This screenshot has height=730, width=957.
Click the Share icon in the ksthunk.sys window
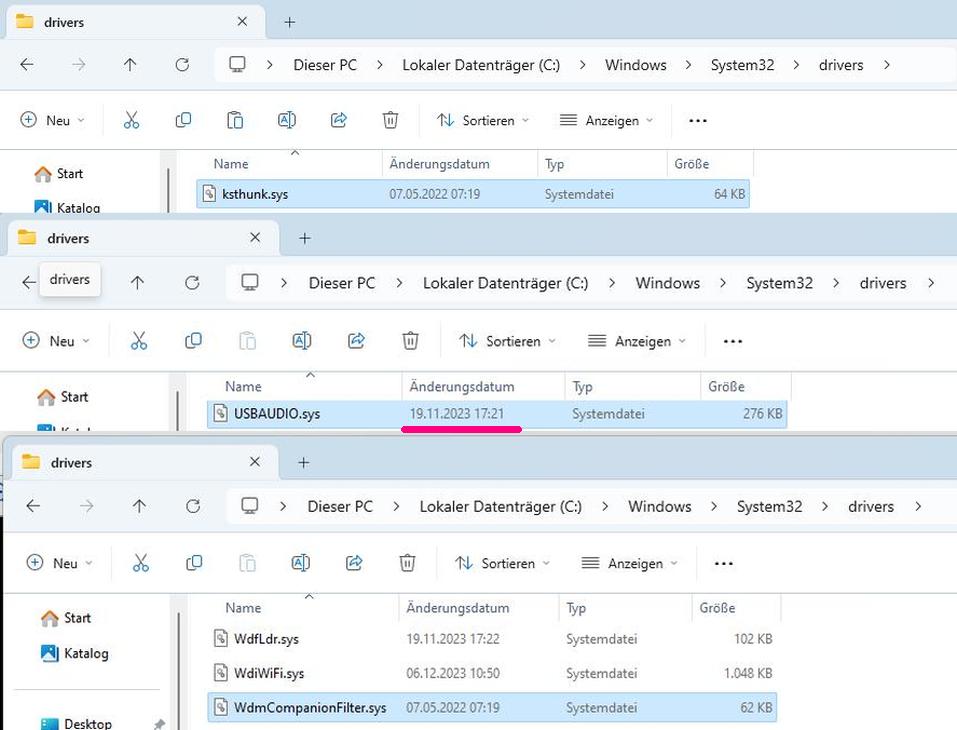click(339, 120)
